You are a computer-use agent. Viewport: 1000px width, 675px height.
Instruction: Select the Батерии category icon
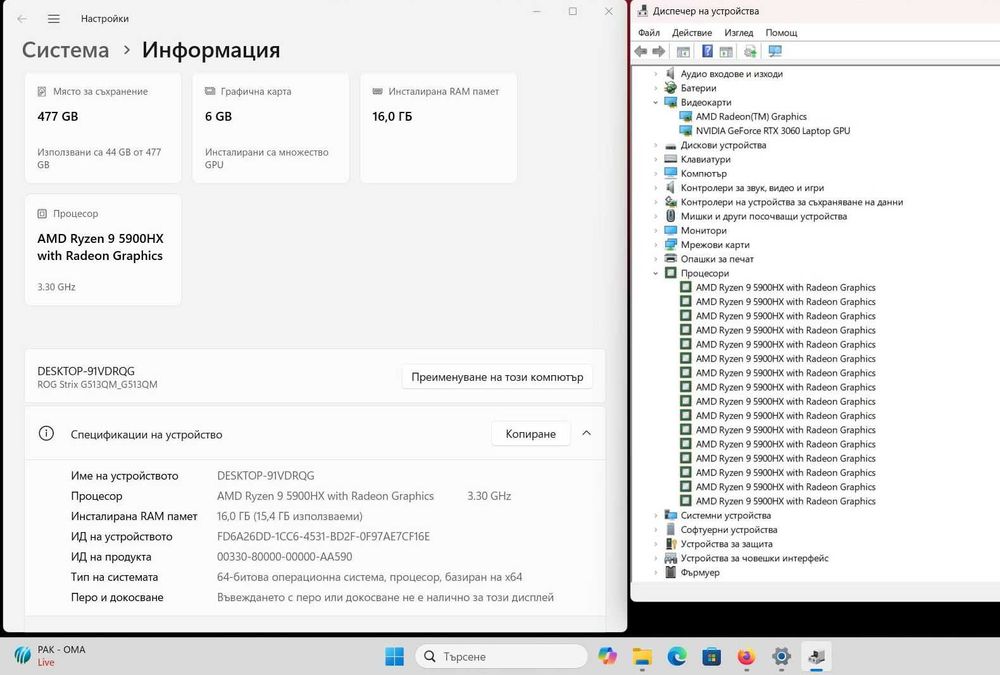(670, 88)
